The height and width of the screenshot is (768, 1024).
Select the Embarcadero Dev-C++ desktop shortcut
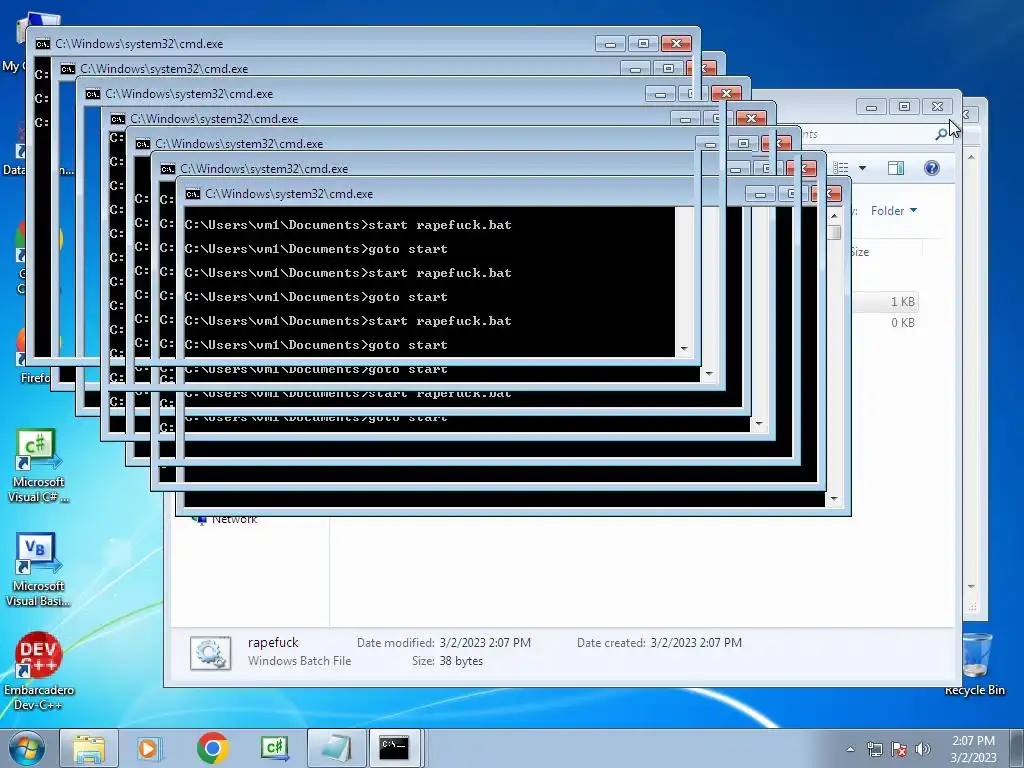39,671
